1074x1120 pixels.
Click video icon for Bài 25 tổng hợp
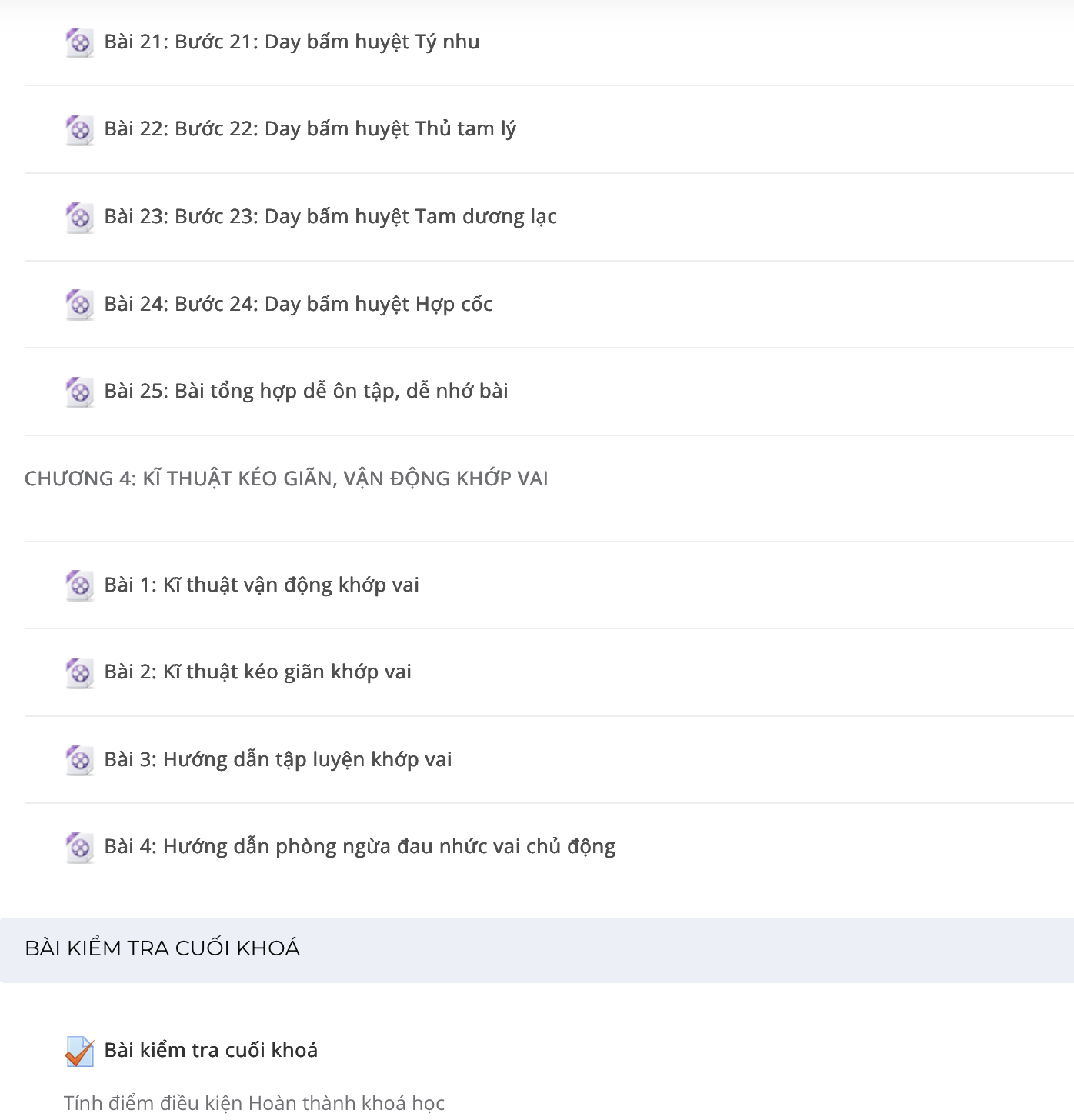coord(79,392)
